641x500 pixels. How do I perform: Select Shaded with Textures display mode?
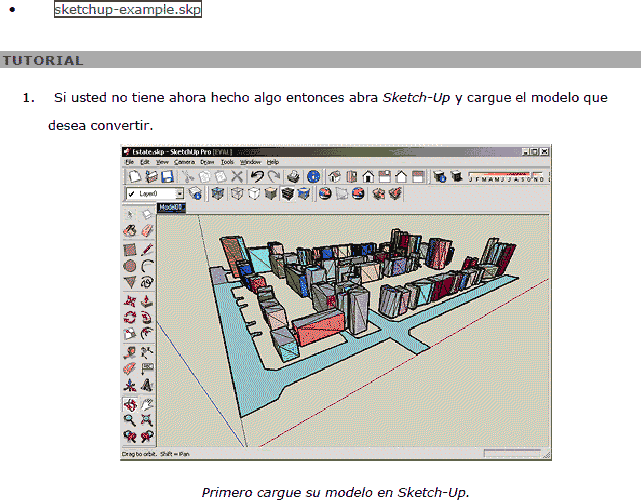point(288,193)
